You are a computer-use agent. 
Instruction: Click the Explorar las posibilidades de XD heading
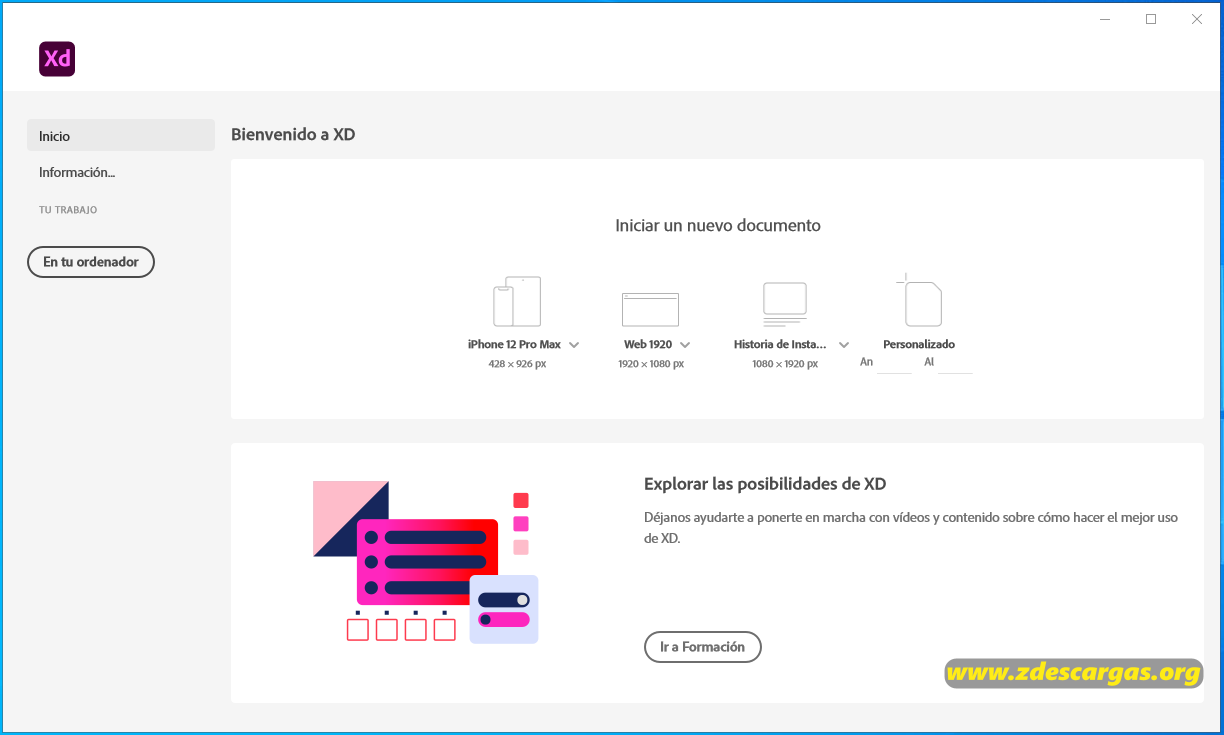pos(765,484)
